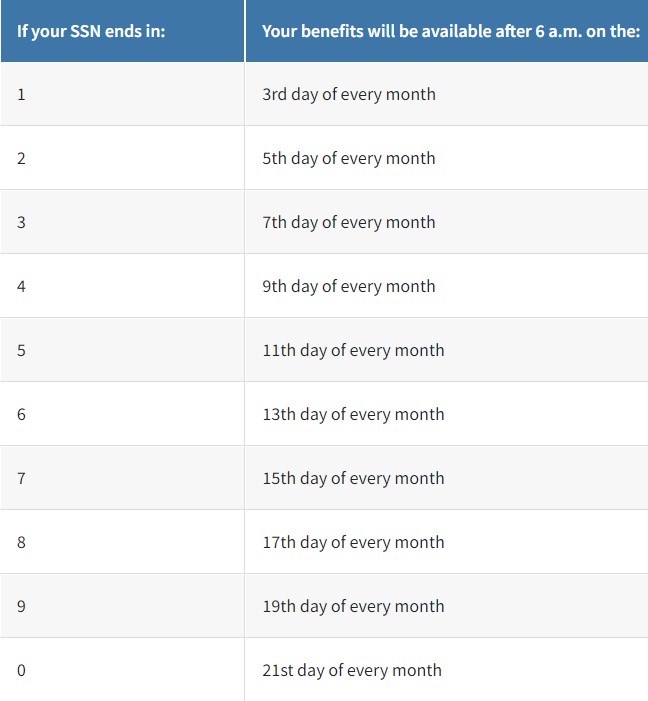Click the 'Your benefits will be available' header
Screen dimensions: 648x701
(447, 31)
